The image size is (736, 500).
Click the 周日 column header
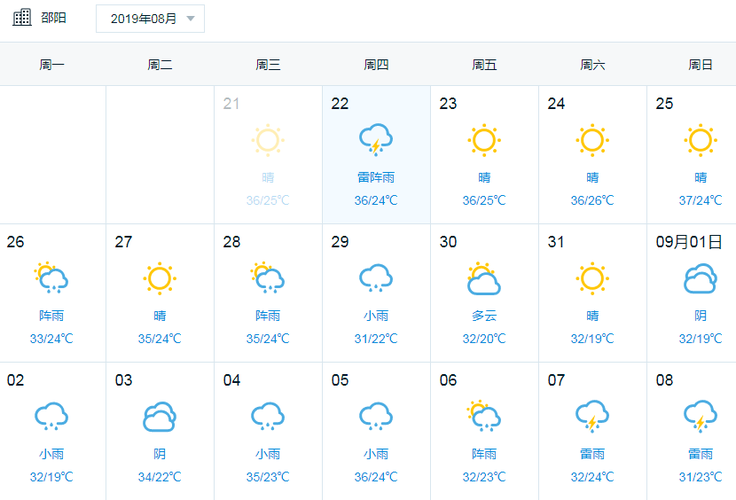[700, 64]
